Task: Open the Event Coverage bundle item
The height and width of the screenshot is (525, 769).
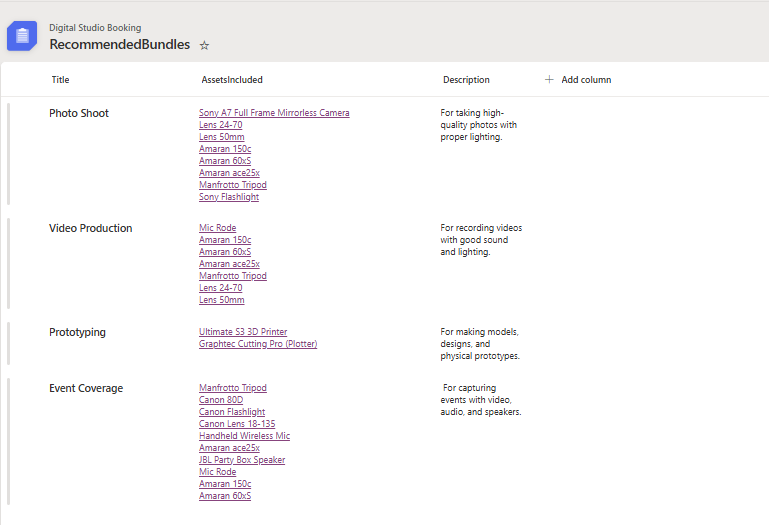Action: click(86, 388)
